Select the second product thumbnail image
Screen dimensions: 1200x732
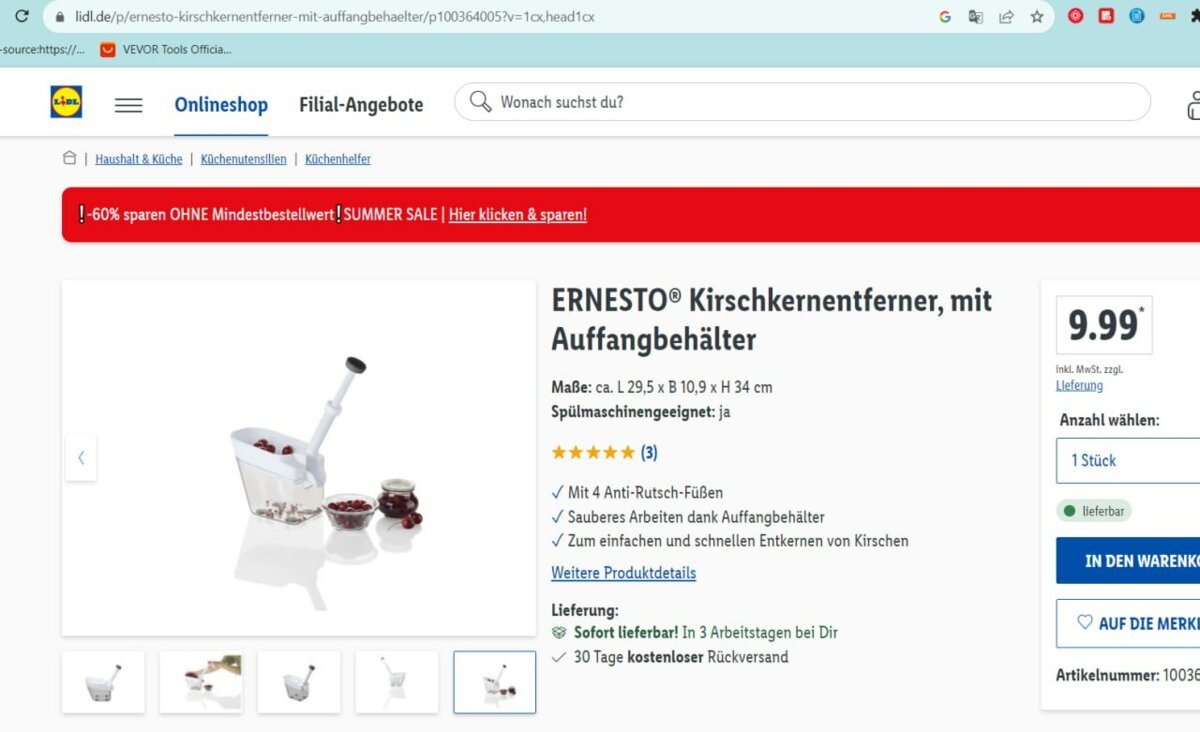click(201, 682)
